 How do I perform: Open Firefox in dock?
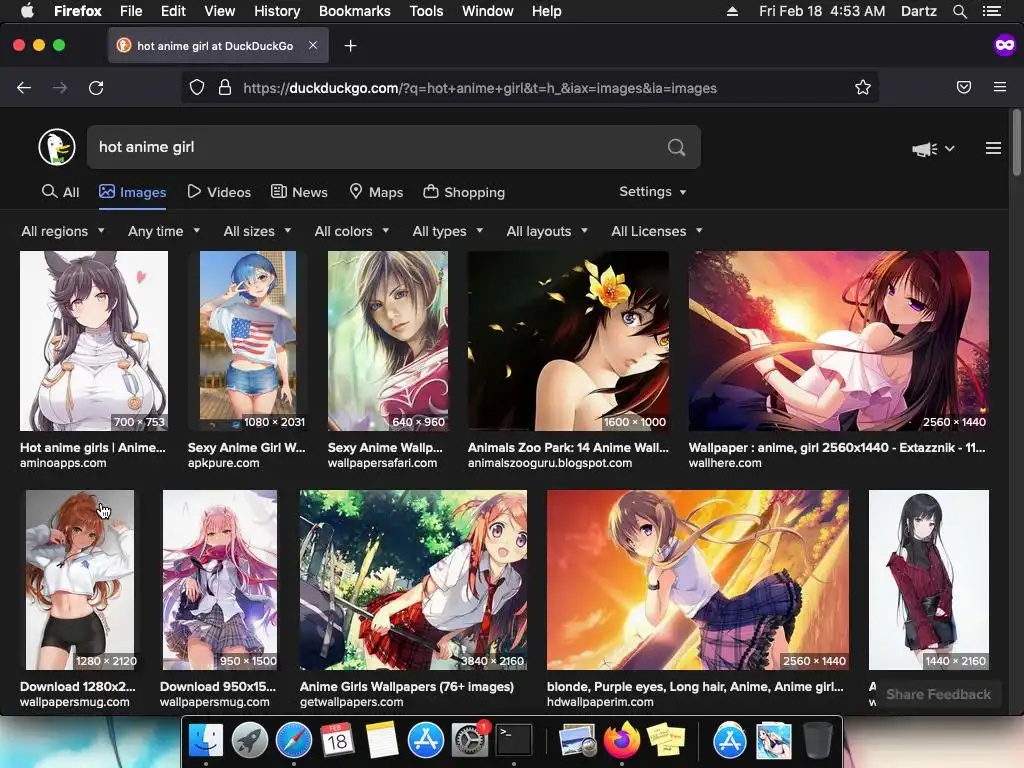click(622, 741)
